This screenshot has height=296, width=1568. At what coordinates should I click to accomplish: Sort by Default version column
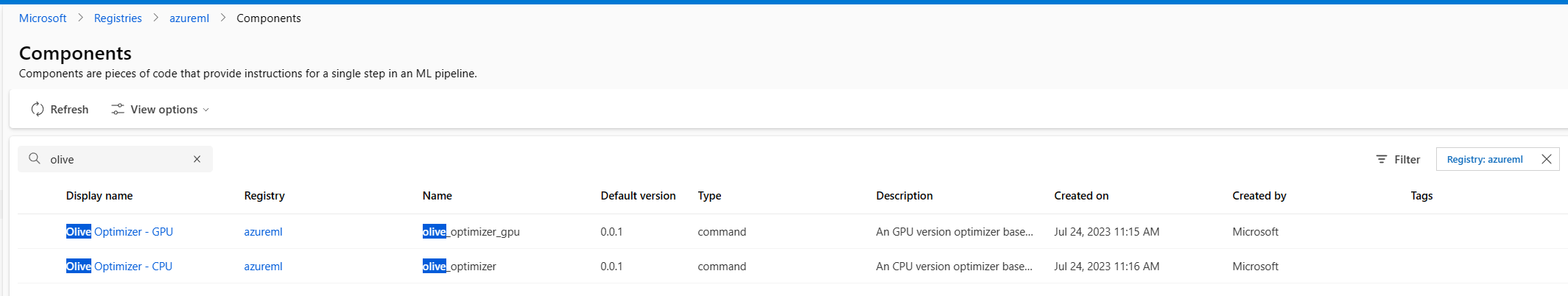(x=638, y=196)
